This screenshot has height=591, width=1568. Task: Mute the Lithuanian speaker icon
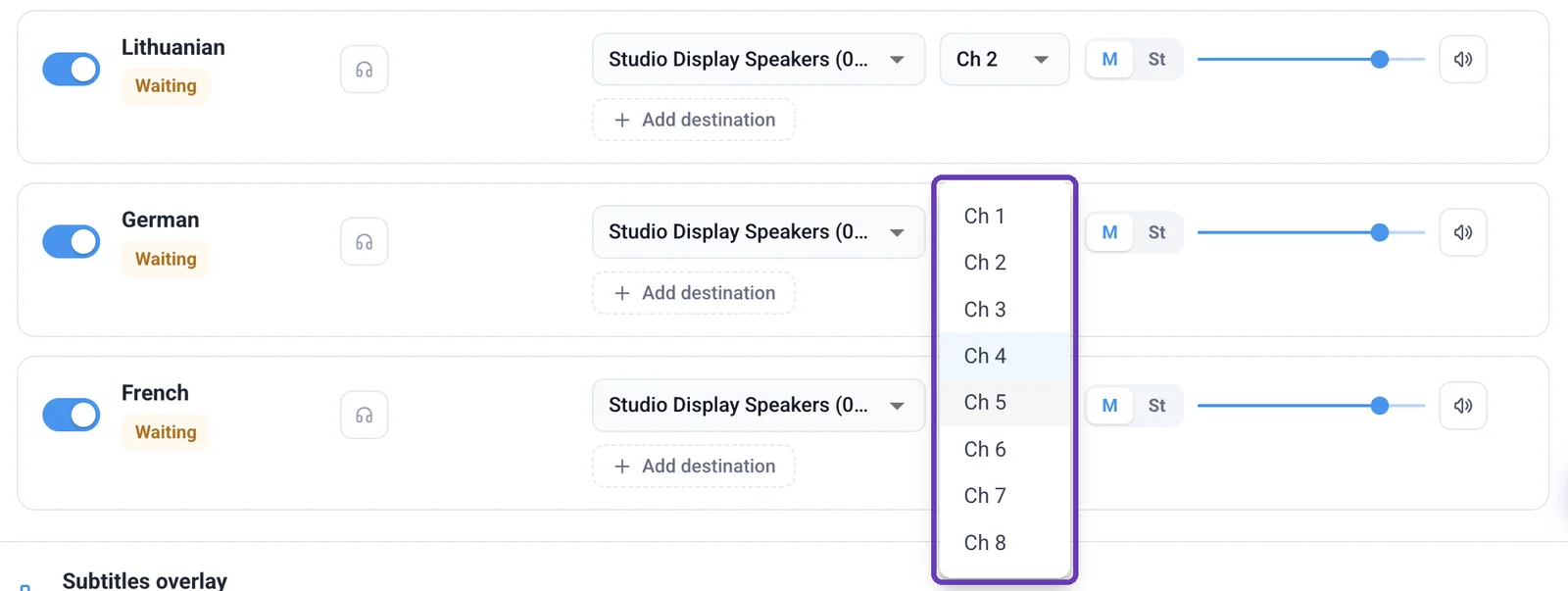click(x=1463, y=60)
